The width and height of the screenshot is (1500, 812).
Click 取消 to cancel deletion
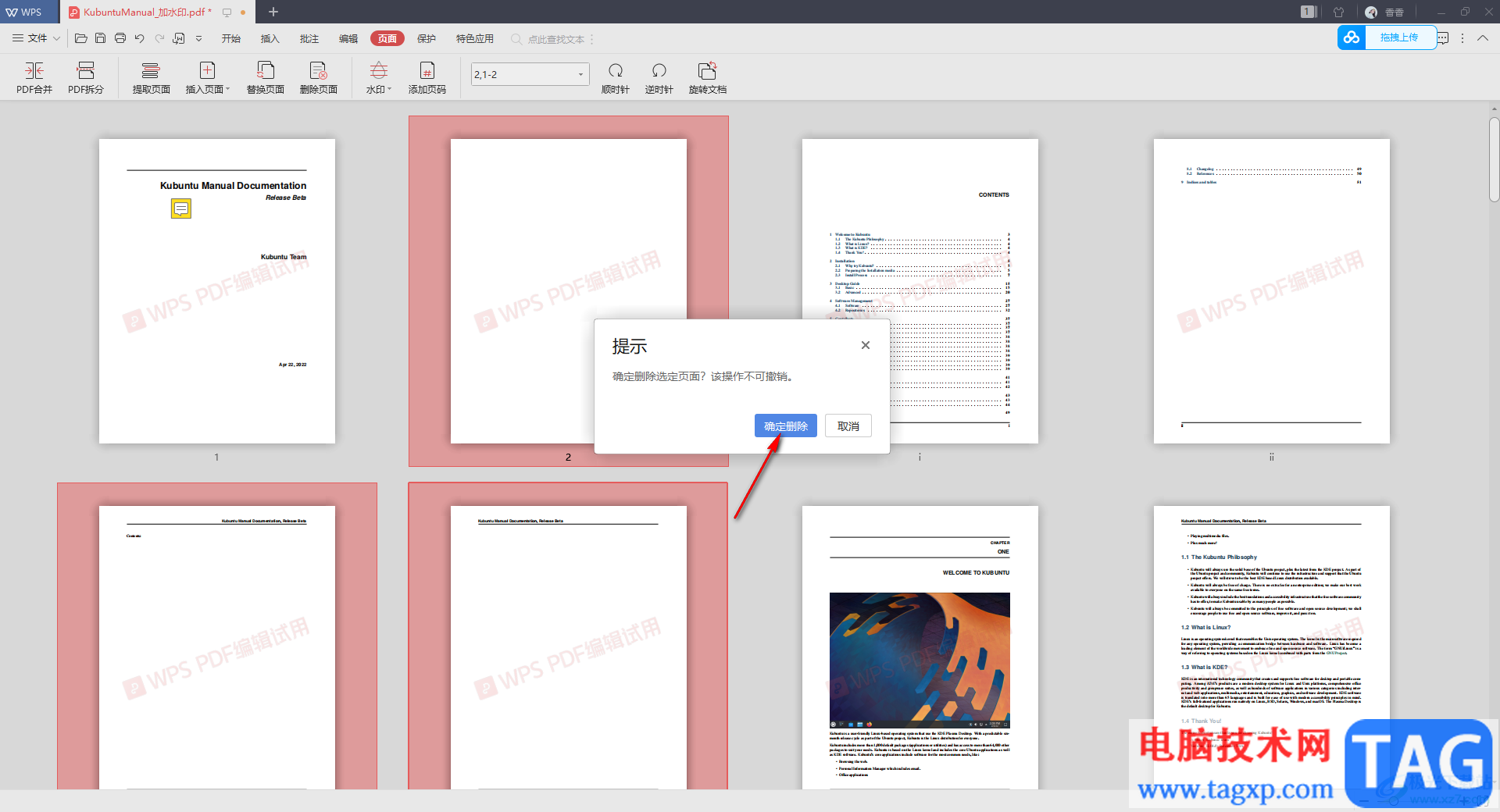pos(848,426)
